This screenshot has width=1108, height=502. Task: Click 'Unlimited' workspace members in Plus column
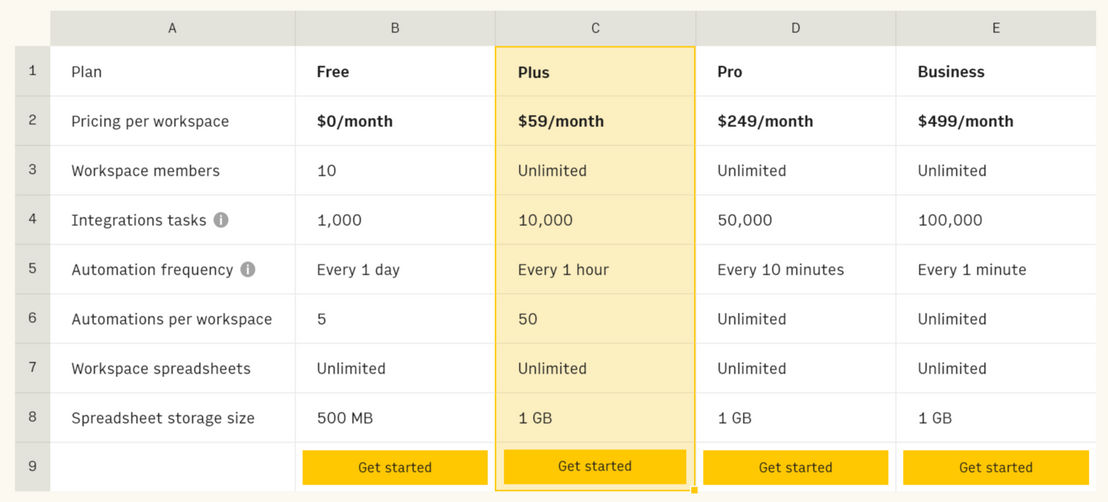(552, 171)
